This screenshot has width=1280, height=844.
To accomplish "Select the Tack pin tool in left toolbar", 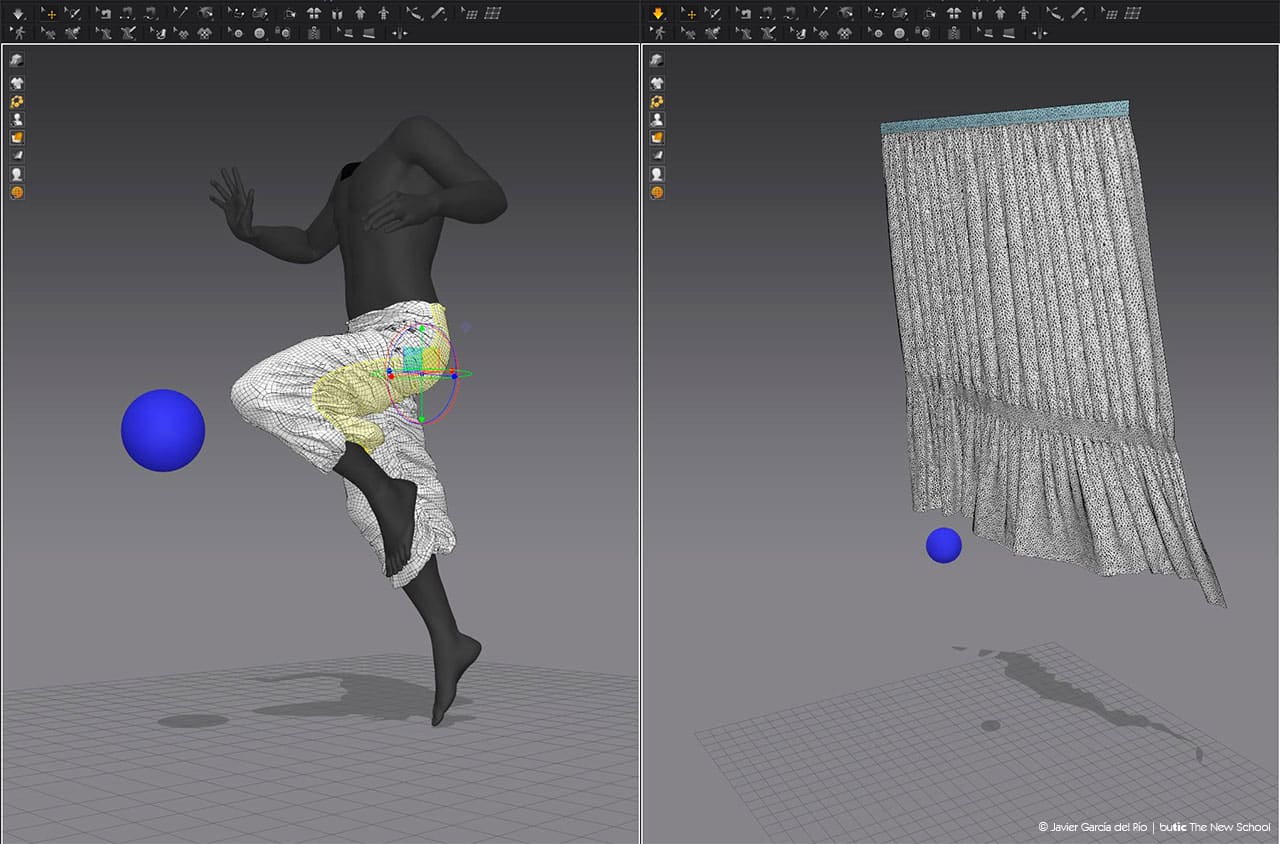I will tap(180, 14).
